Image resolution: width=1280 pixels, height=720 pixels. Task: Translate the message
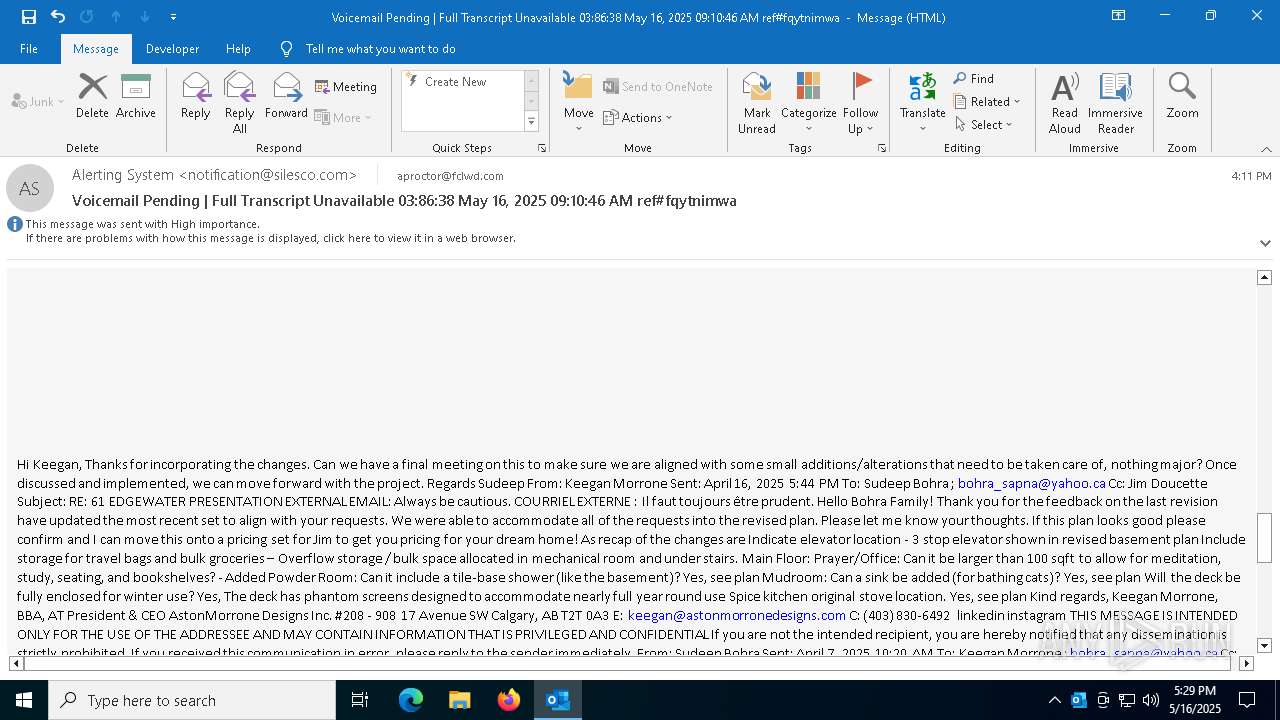(x=923, y=103)
